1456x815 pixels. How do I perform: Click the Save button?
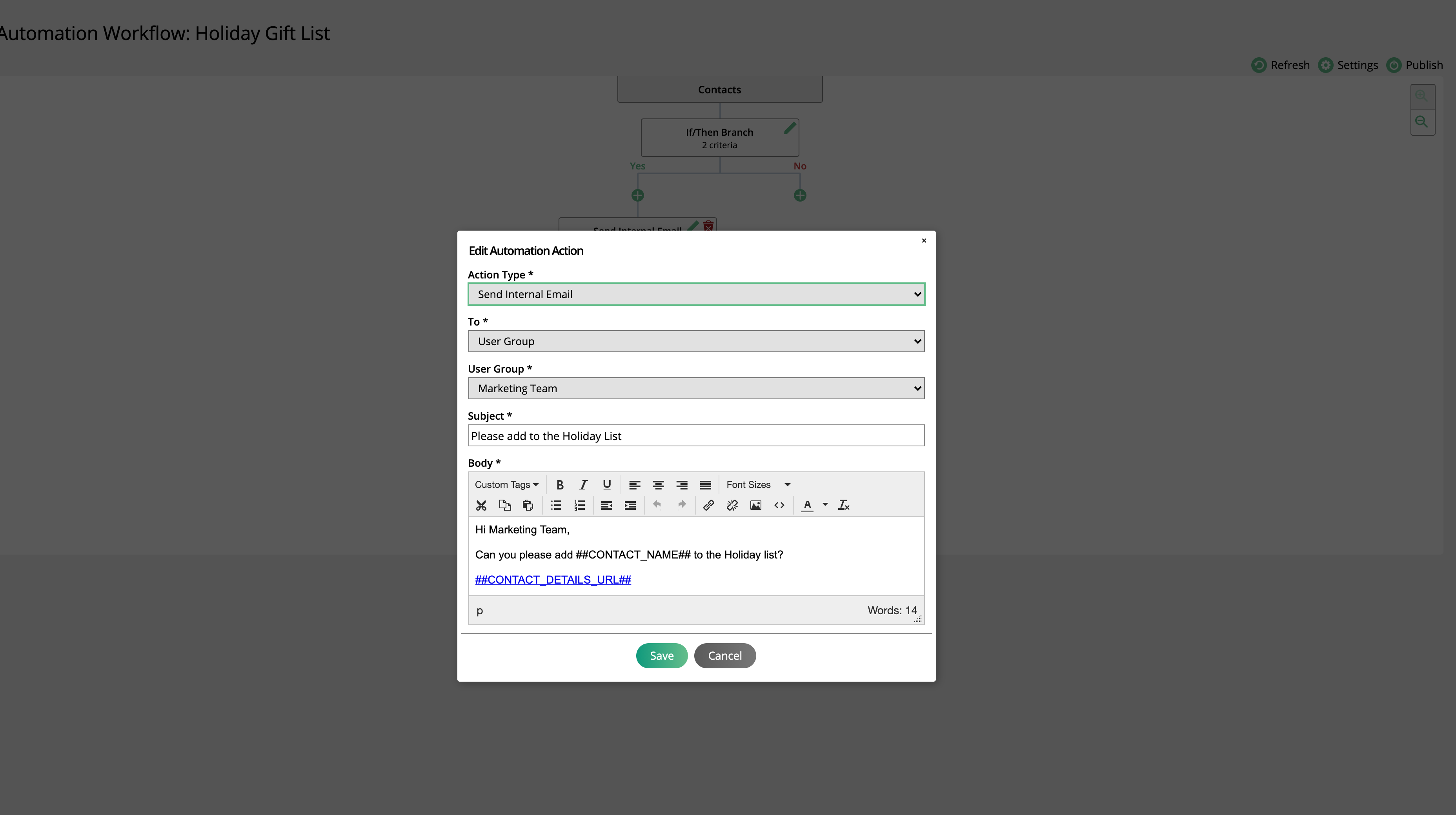coord(661,655)
